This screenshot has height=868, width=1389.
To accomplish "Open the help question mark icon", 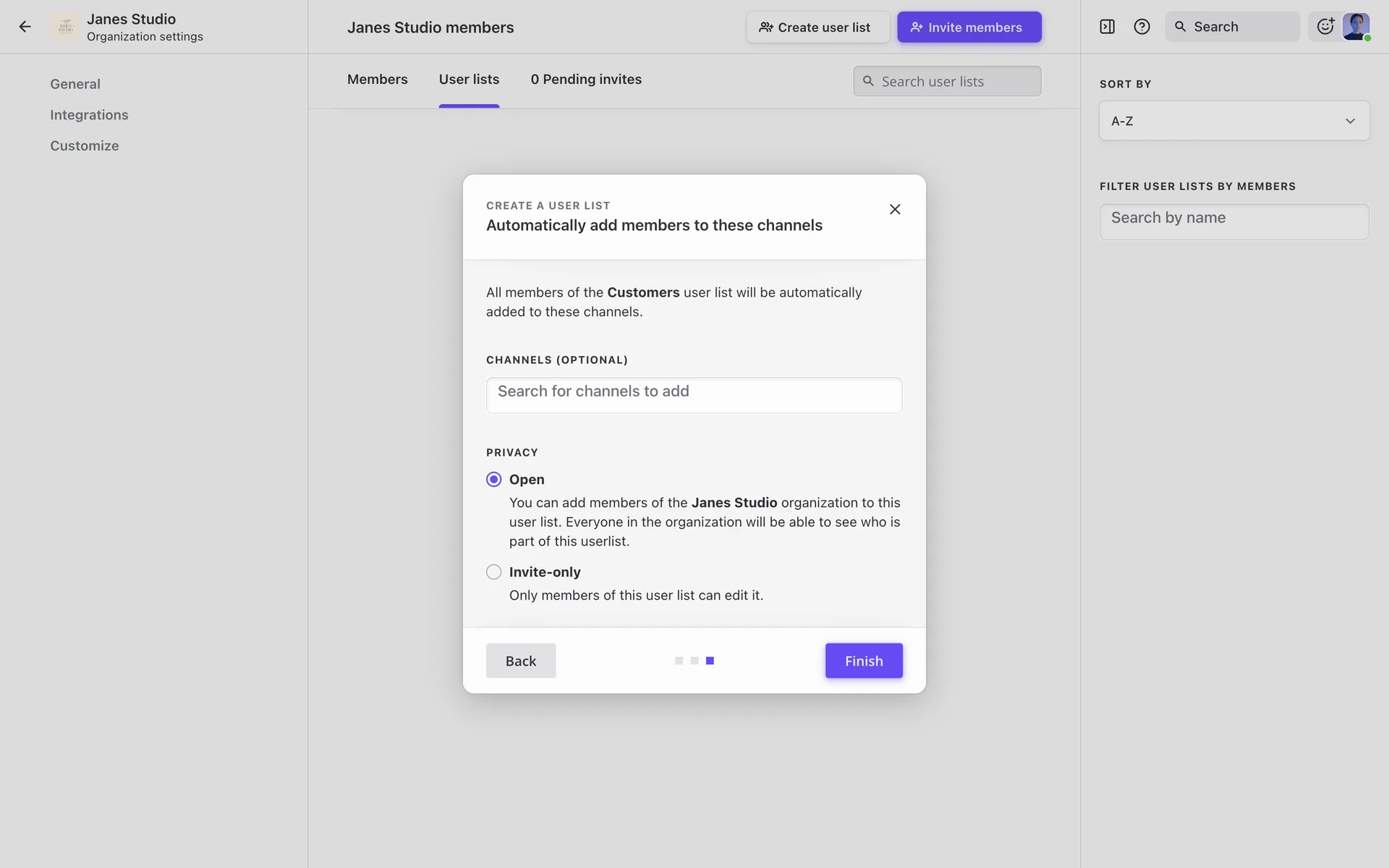I will pos(1142,27).
